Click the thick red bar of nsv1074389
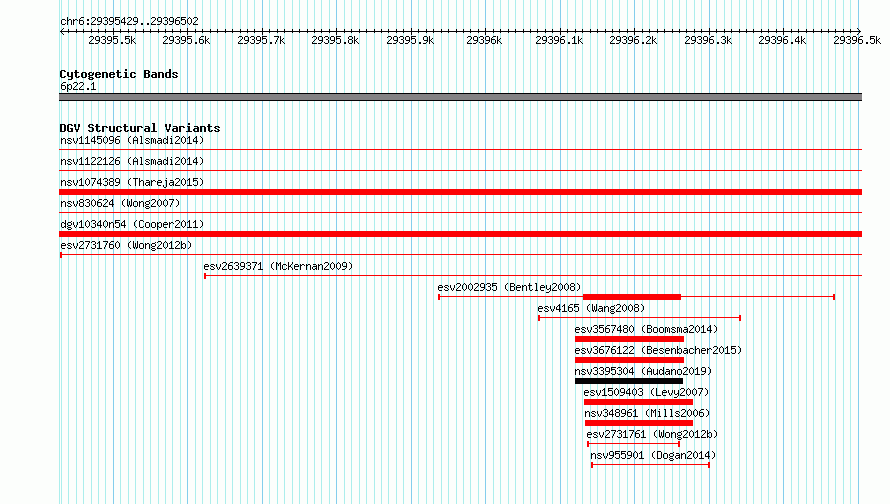The height and width of the screenshot is (504, 890). (460, 192)
